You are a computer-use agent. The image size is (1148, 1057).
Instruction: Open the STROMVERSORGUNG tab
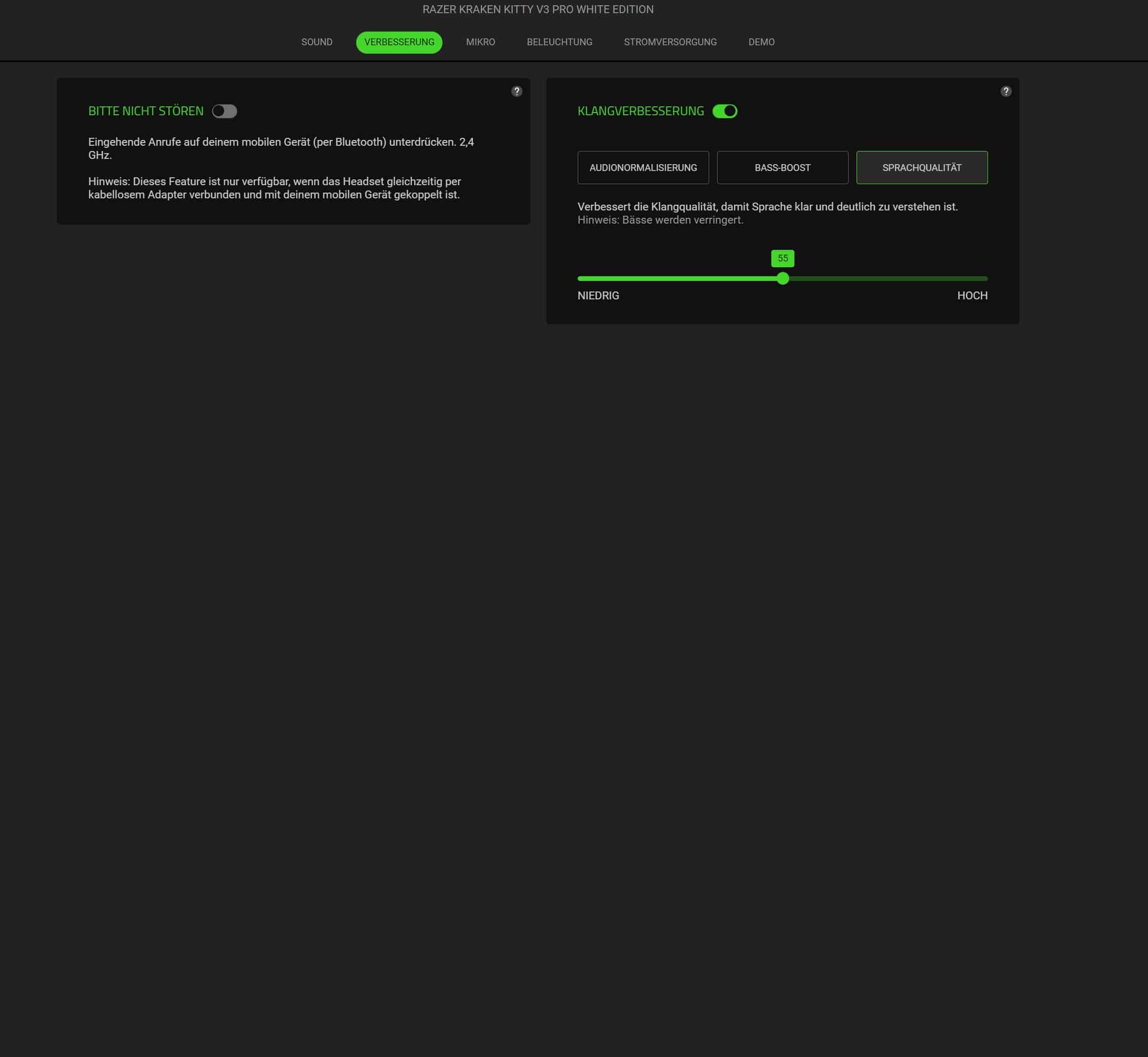(x=670, y=42)
